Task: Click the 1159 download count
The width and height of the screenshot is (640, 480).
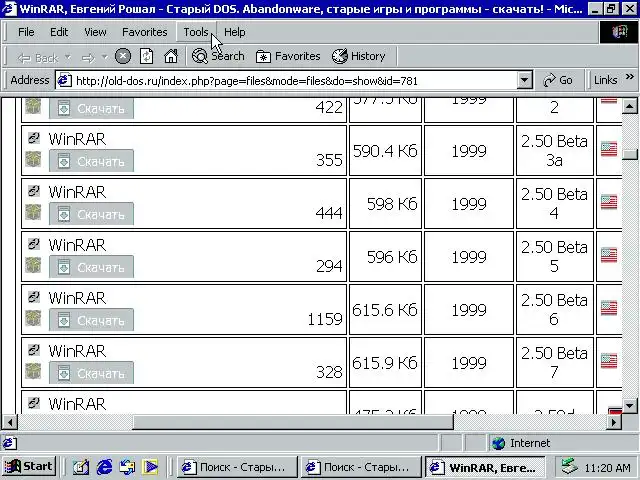Action: click(325, 319)
